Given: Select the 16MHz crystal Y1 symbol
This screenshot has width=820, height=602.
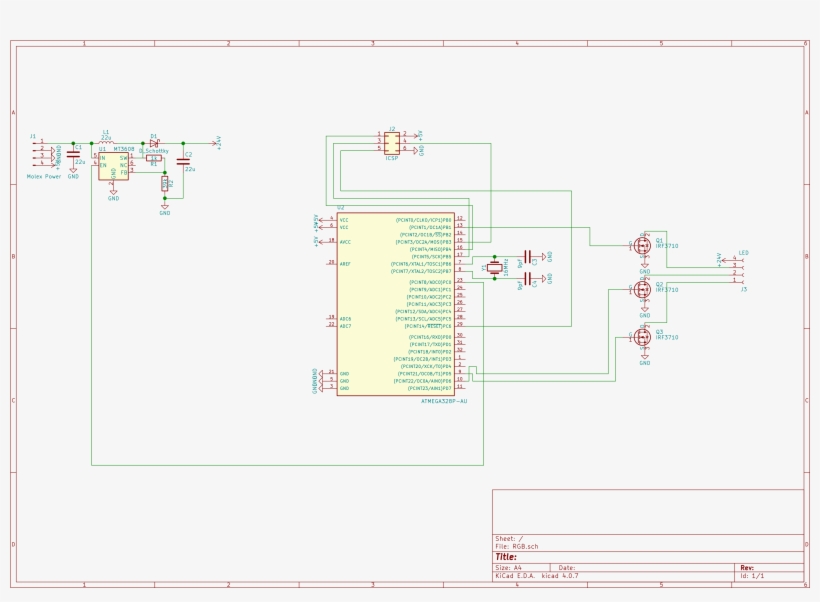Looking at the screenshot, I should (x=494, y=267).
